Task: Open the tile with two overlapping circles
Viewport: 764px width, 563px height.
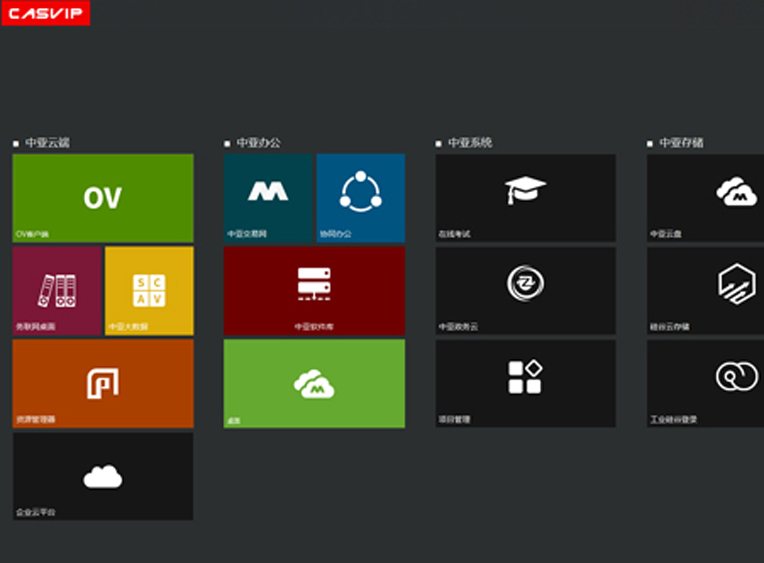Action: [706, 383]
